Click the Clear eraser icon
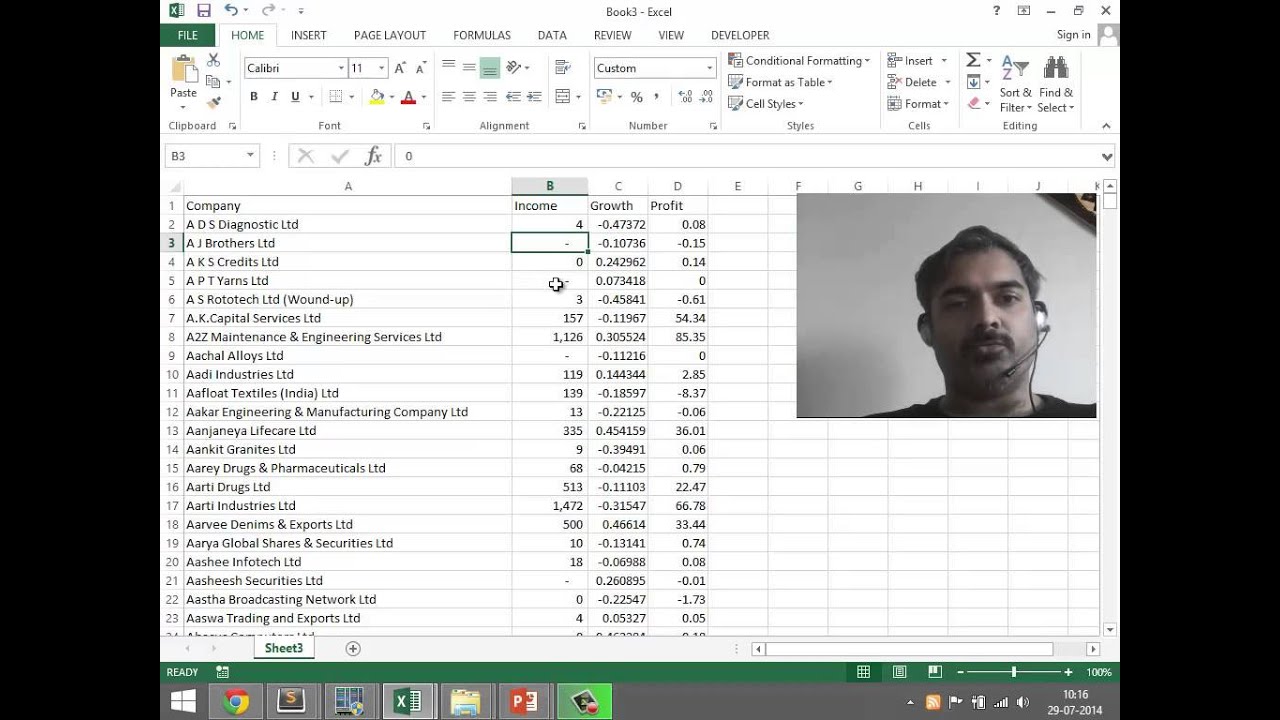 coord(974,103)
